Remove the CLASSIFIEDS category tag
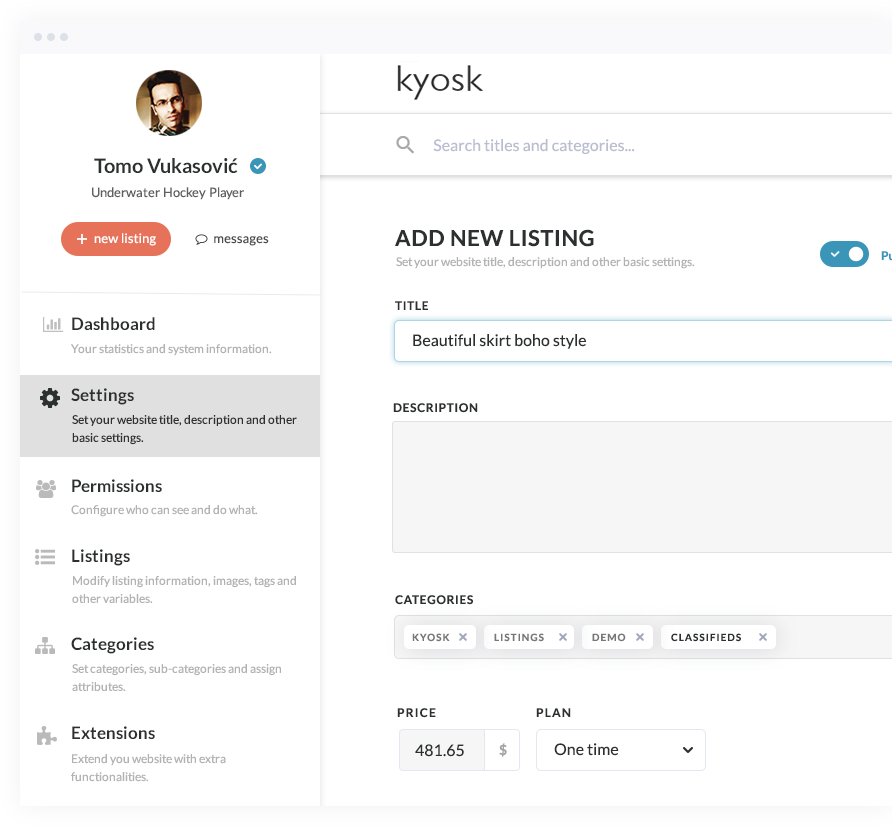The height and width of the screenshot is (826, 892). click(x=762, y=636)
